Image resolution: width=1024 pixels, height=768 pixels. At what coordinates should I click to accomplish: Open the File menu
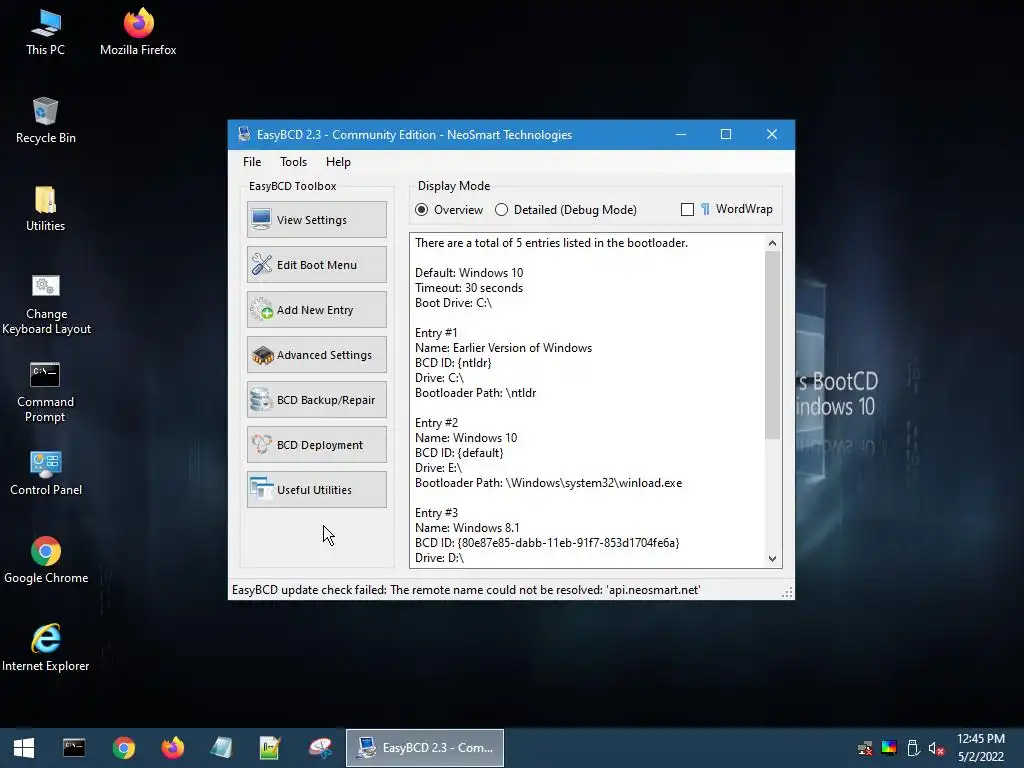tap(252, 162)
